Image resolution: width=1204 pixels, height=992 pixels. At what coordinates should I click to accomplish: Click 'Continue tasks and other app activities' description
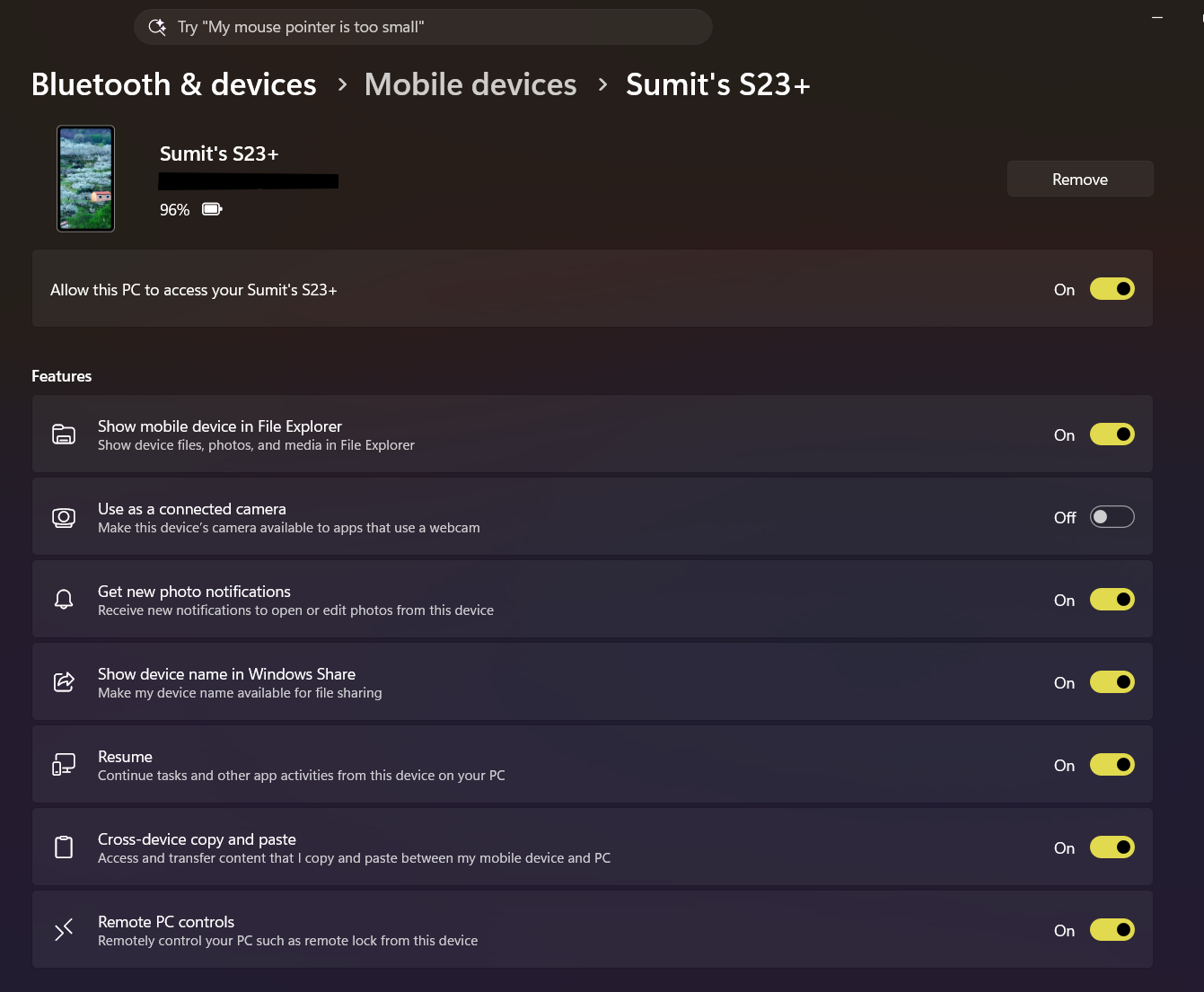pos(302,776)
